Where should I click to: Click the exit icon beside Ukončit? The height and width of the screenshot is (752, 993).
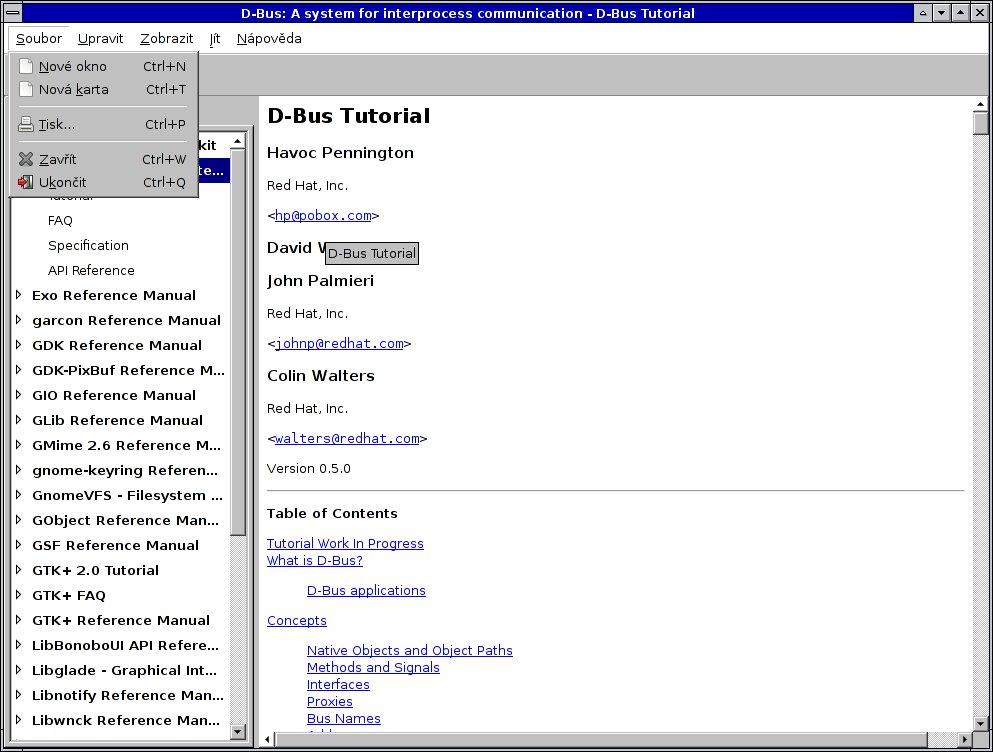[x=26, y=182]
